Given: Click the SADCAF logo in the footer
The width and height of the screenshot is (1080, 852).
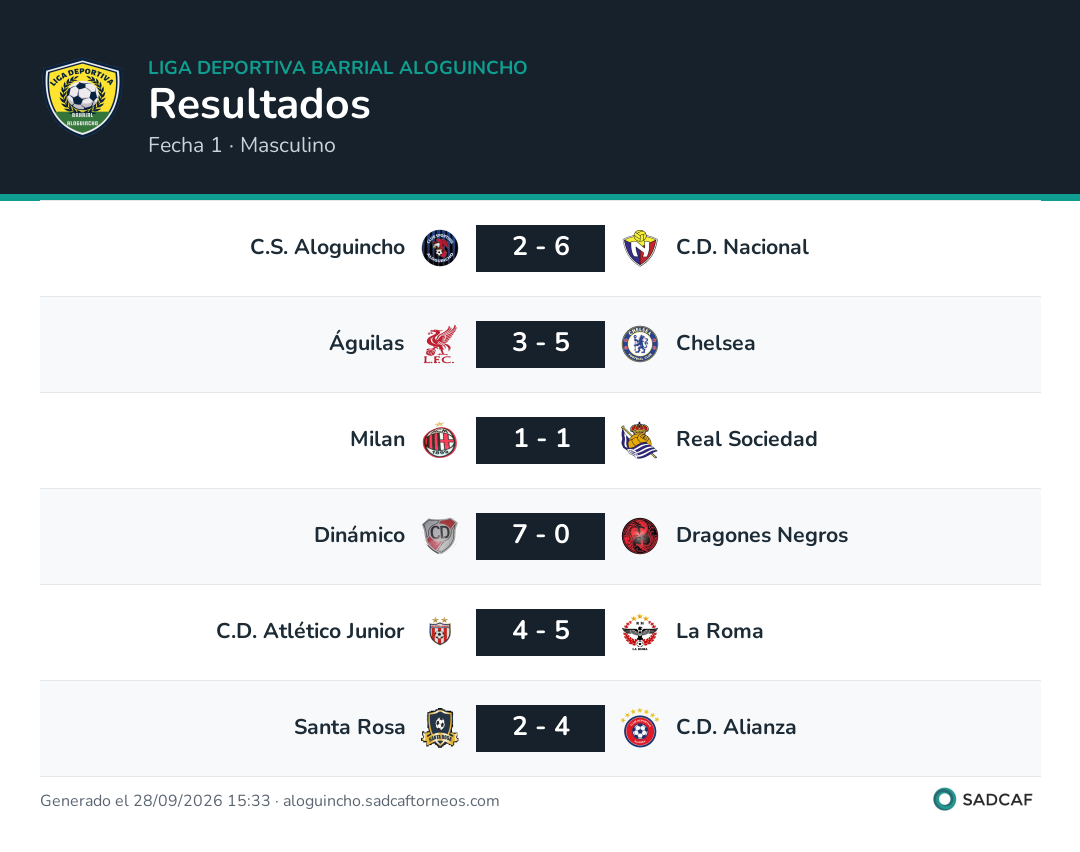Looking at the screenshot, I should (x=983, y=799).
